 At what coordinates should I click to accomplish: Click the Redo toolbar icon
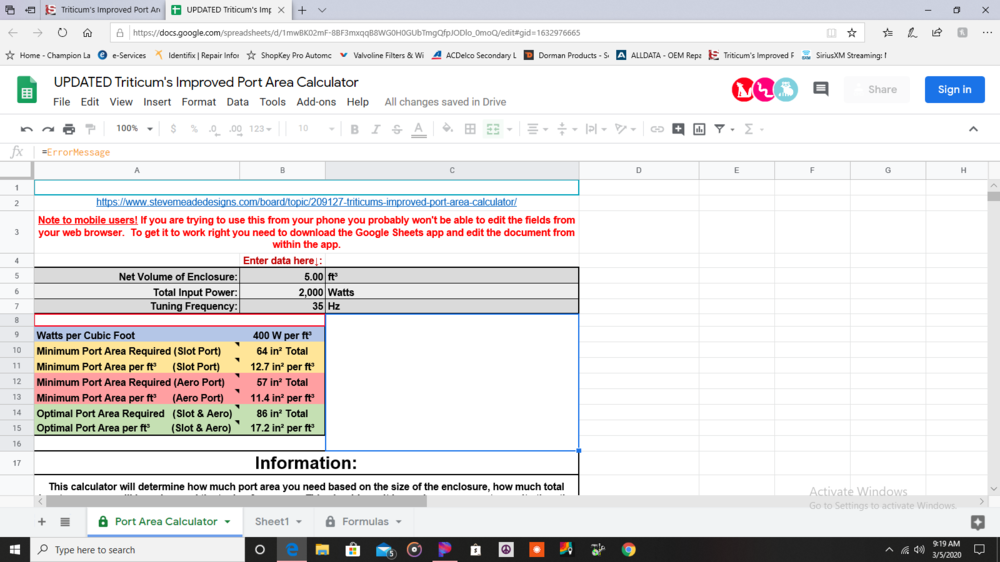(x=48, y=129)
